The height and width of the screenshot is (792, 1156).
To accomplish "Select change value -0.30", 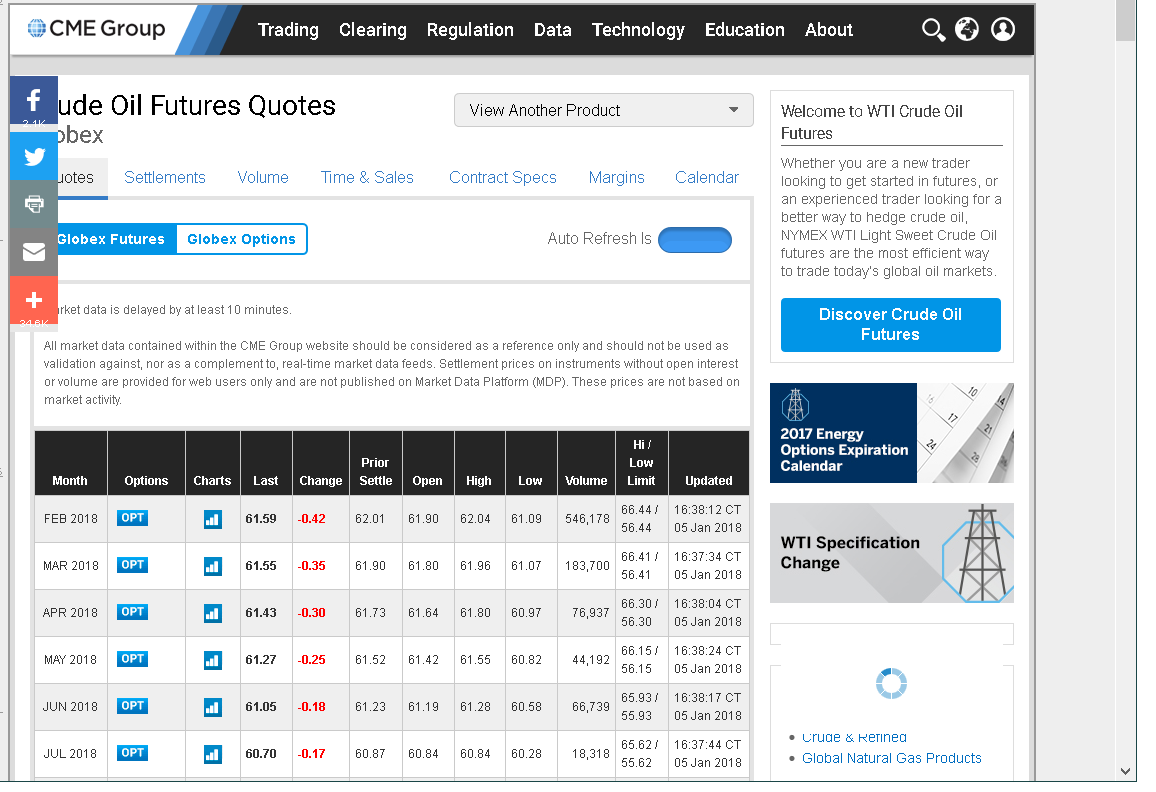I will click(x=312, y=613).
